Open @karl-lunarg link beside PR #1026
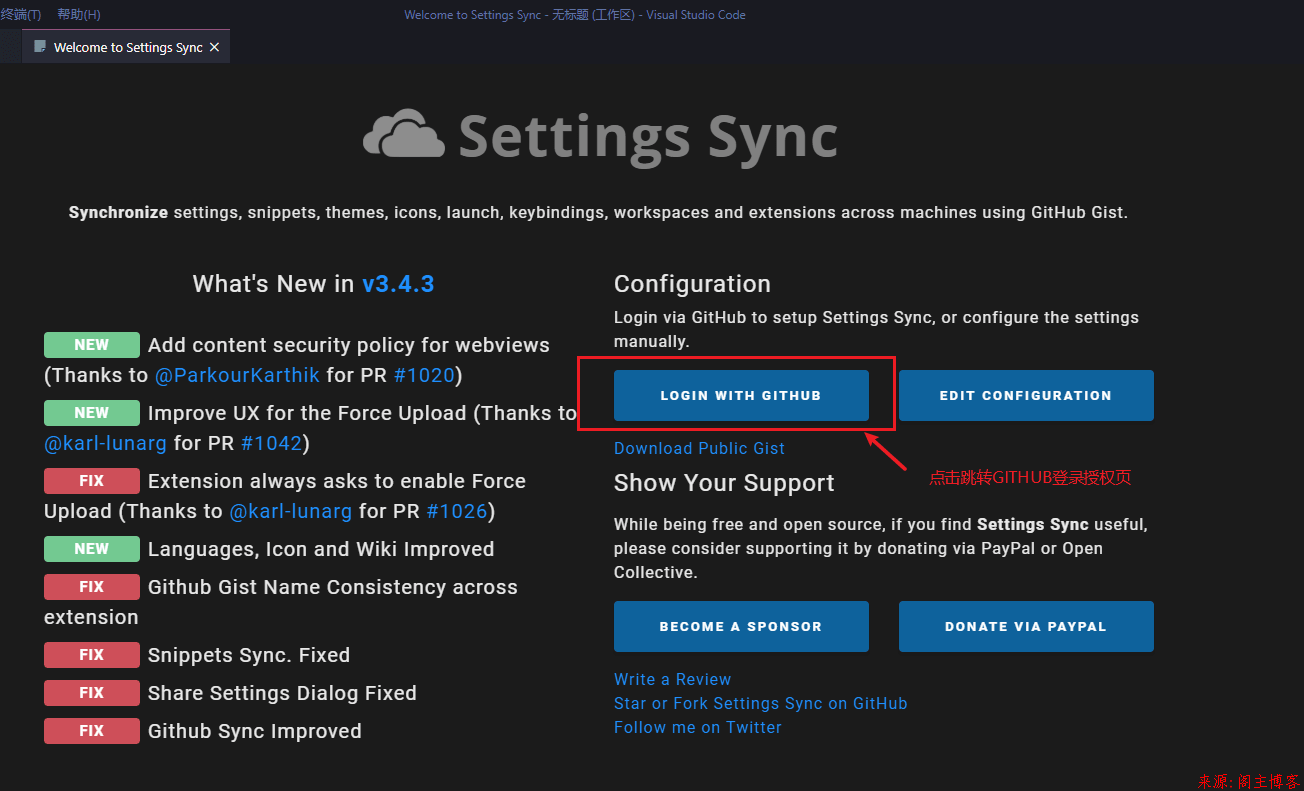The image size is (1304, 791). tap(291, 511)
